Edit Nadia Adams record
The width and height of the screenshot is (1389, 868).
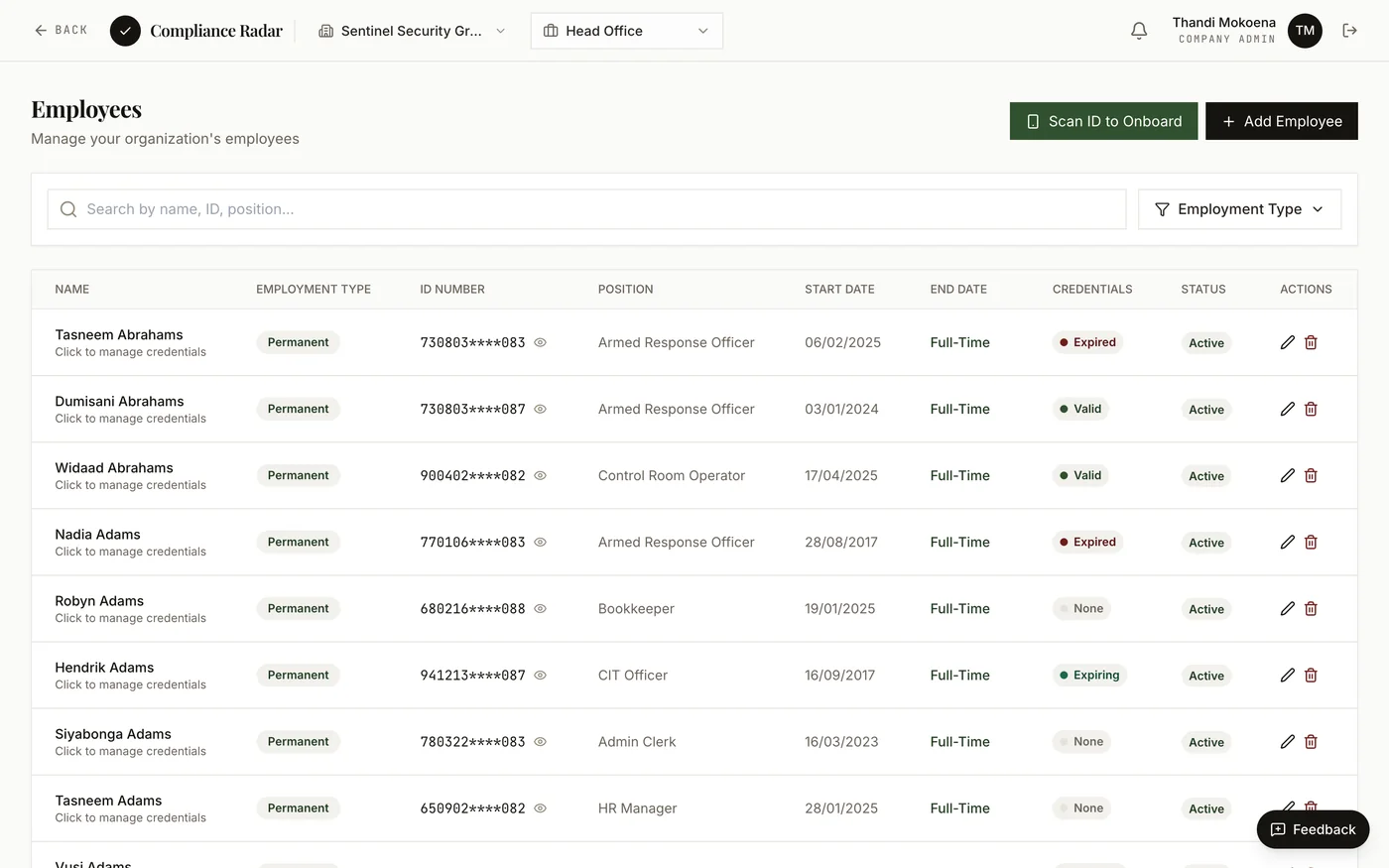1288,542
